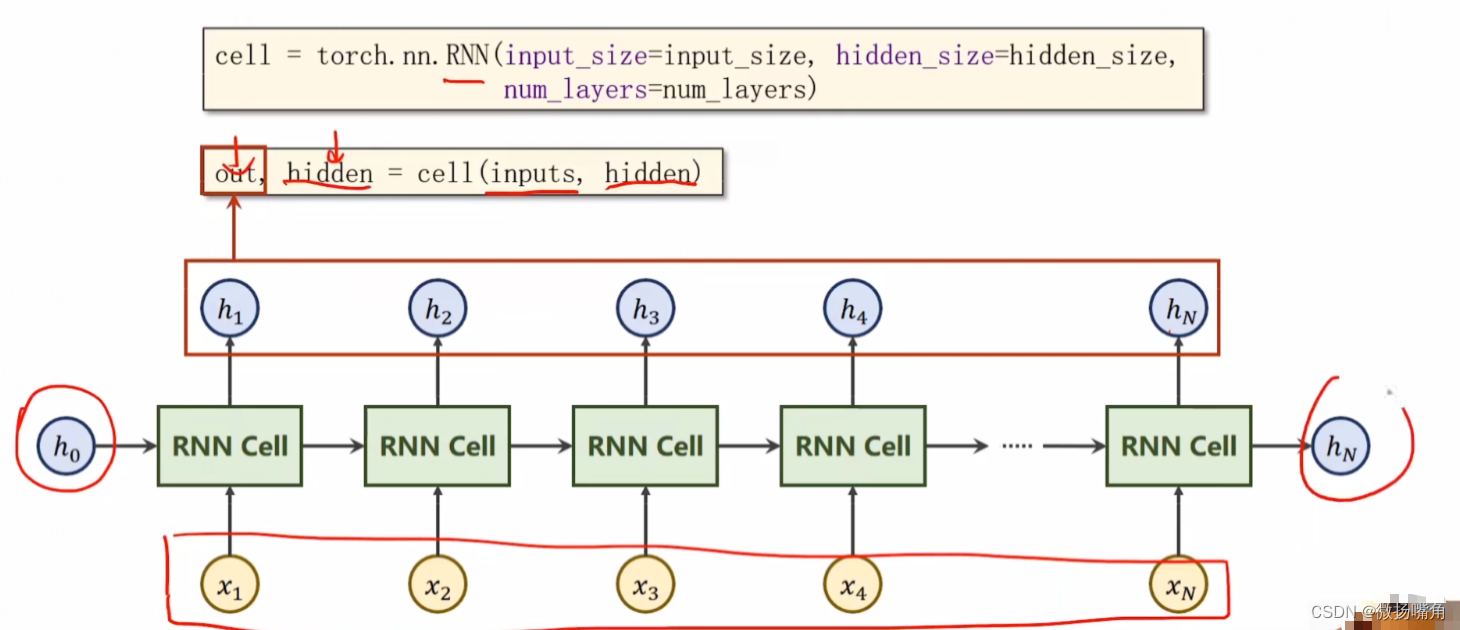The width and height of the screenshot is (1460, 630).
Task: Select hN node above the last RNN Cell
Action: [1179, 308]
